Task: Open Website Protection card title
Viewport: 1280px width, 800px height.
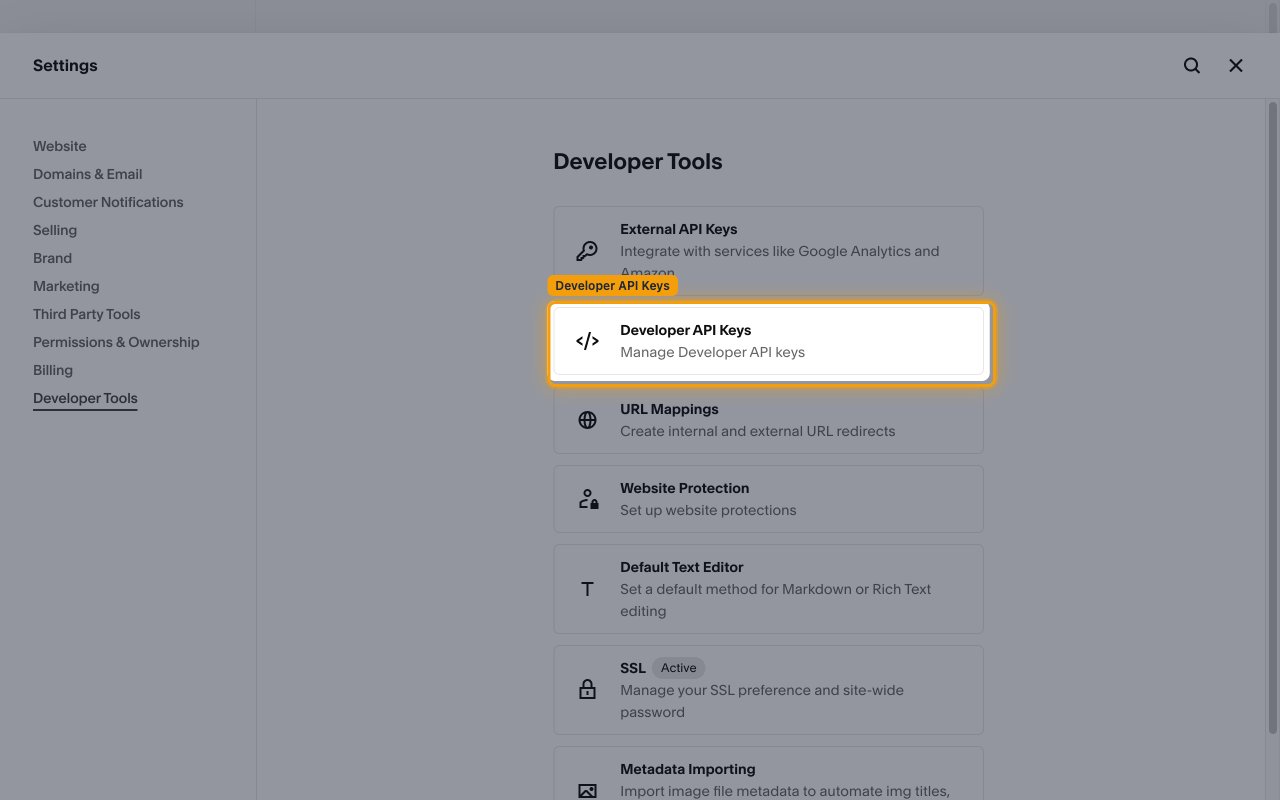Action: pyautogui.click(x=684, y=488)
